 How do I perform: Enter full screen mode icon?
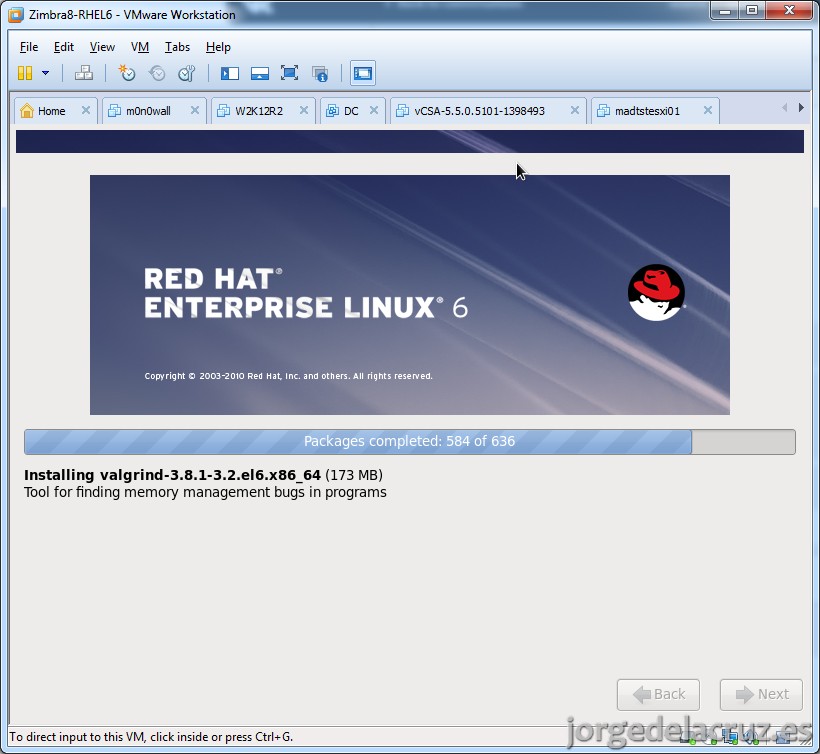[x=289, y=73]
